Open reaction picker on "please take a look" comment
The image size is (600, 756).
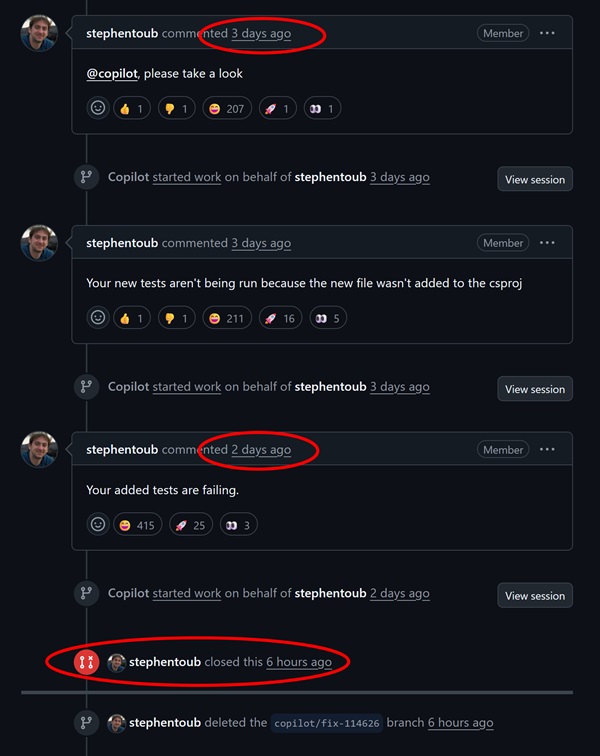98,108
